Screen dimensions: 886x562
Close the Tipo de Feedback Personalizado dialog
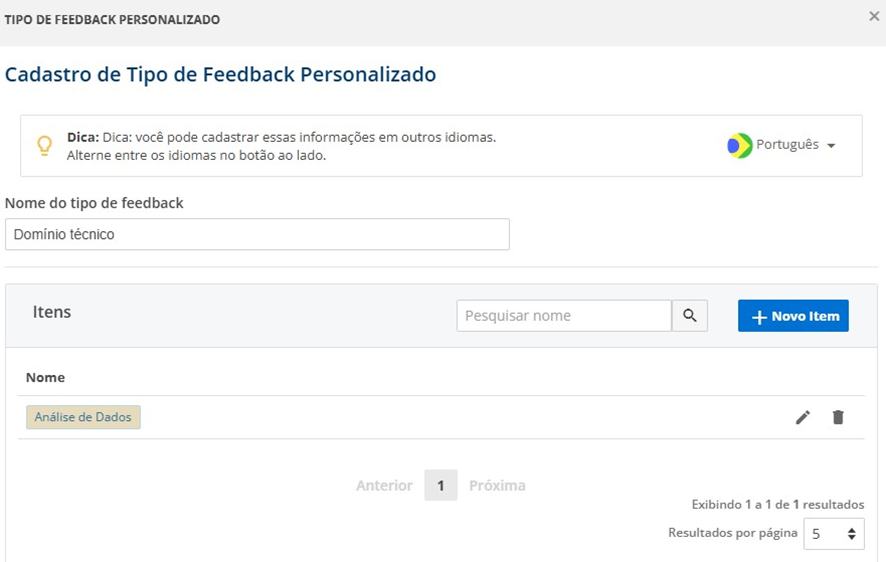(874, 16)
